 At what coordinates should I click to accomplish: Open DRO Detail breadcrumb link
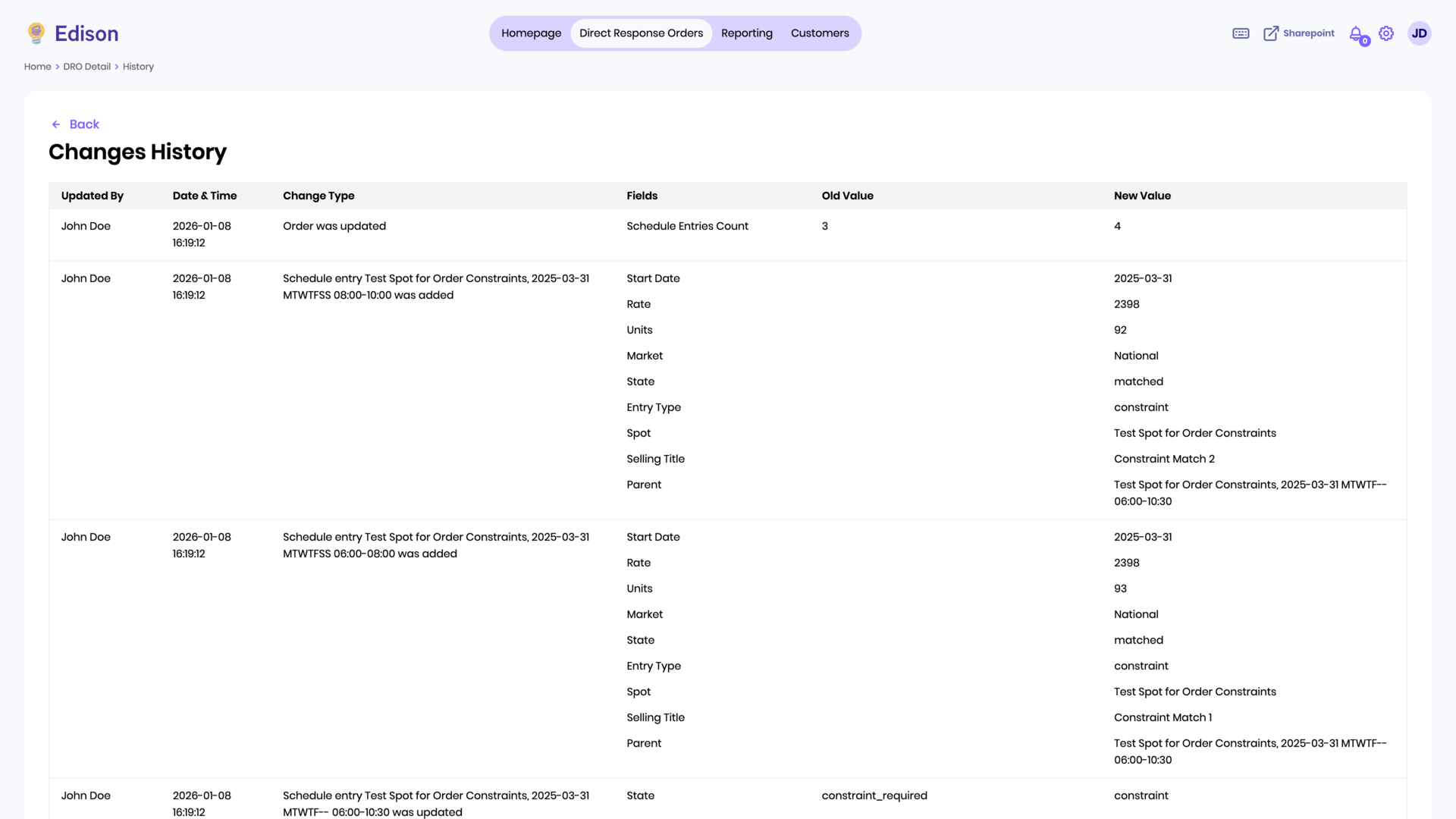coord(86,66)
